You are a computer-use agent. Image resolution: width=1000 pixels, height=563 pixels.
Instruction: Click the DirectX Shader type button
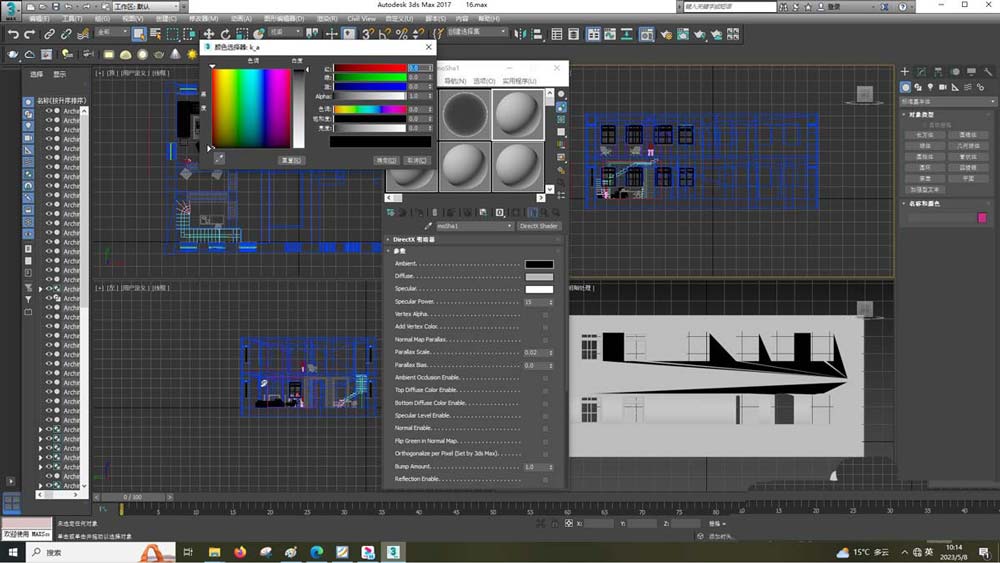(538, 226)
